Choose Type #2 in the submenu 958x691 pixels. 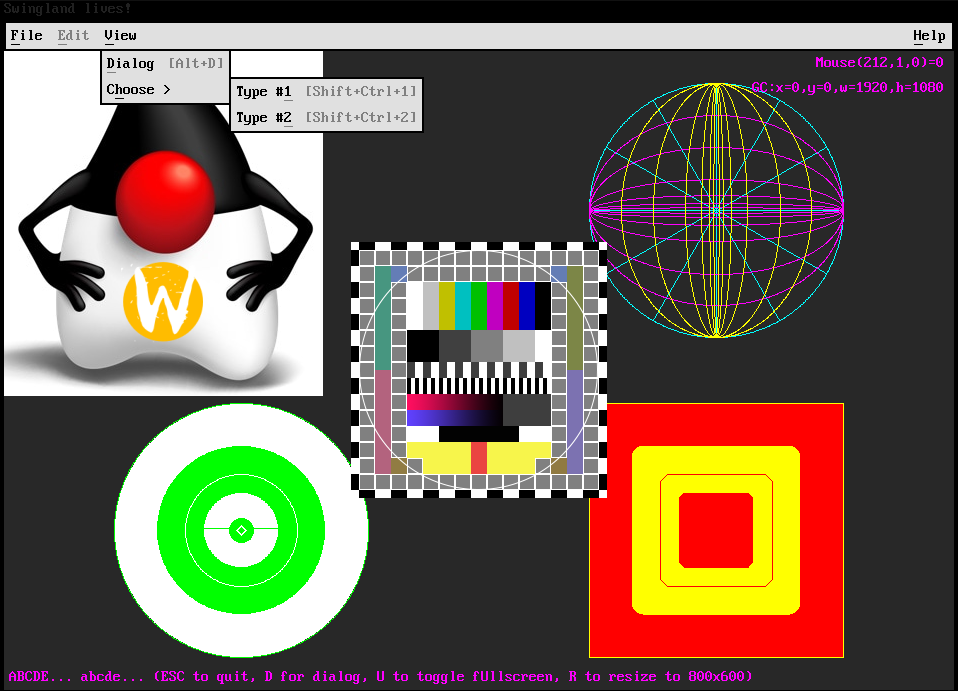[326, 117]
